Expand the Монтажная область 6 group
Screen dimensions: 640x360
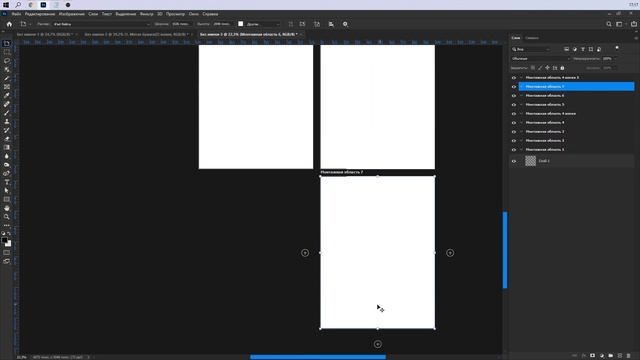click(x=521, y=96)
